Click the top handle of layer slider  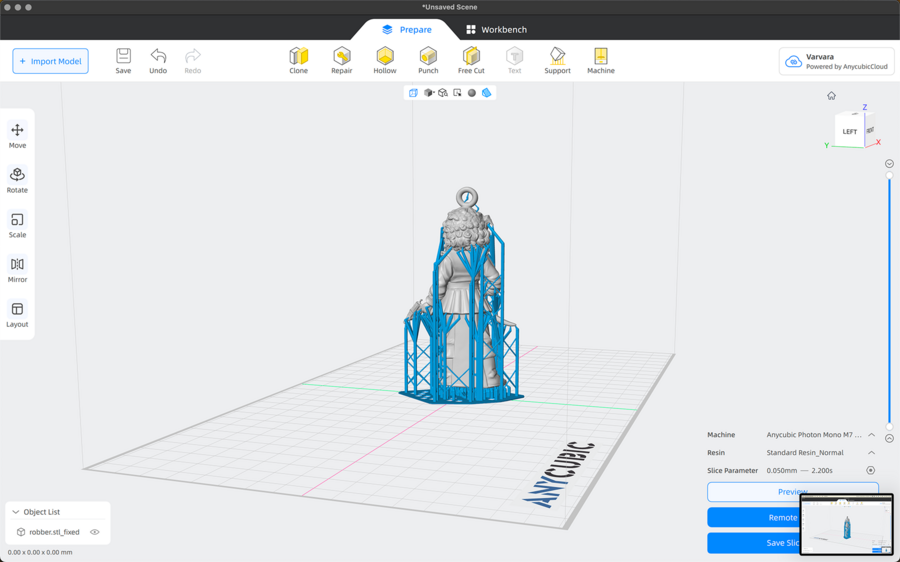coord(889,176)
